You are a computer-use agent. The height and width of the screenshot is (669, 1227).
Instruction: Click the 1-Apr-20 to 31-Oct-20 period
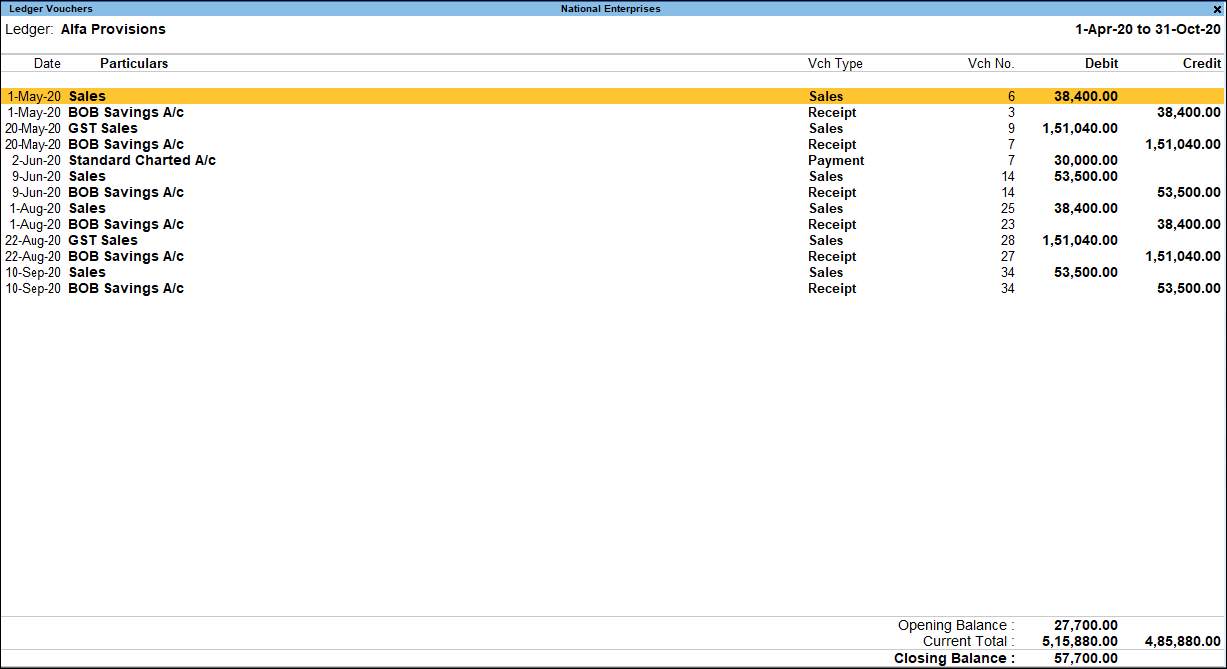click(x=1147, y=30)
